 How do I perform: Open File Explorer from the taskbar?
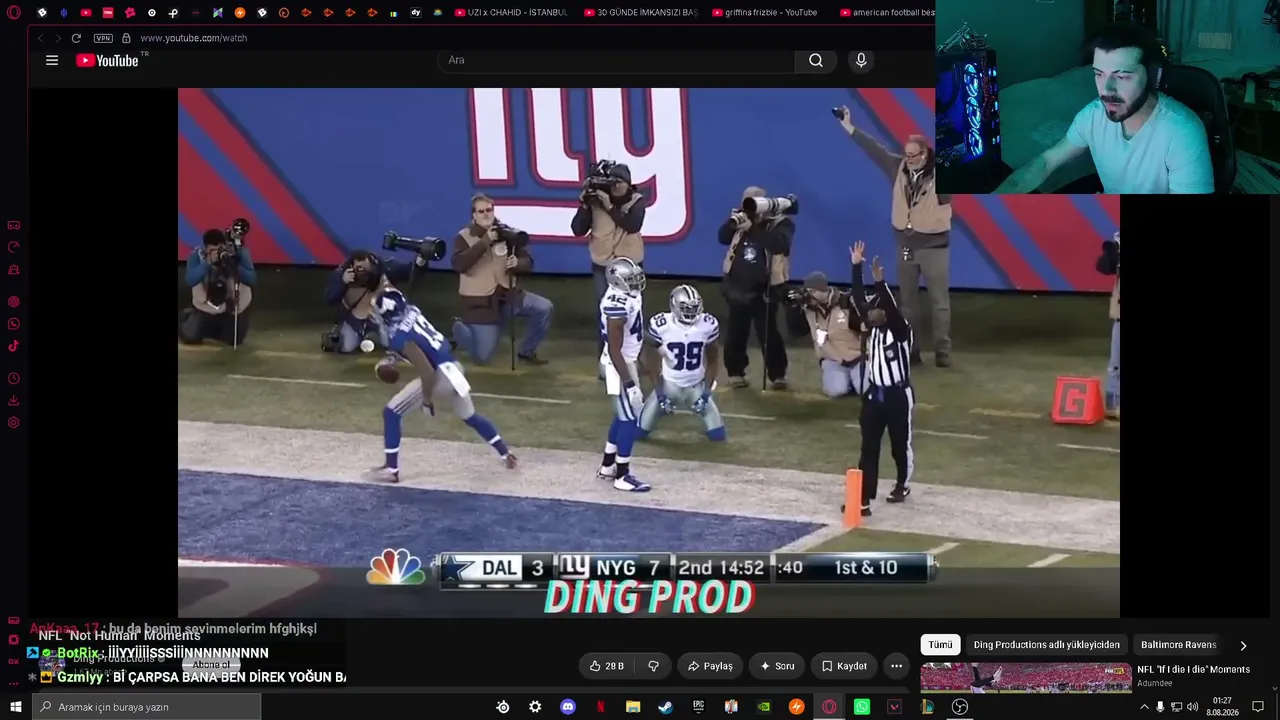pyautogui.click(x=633, y=707)
